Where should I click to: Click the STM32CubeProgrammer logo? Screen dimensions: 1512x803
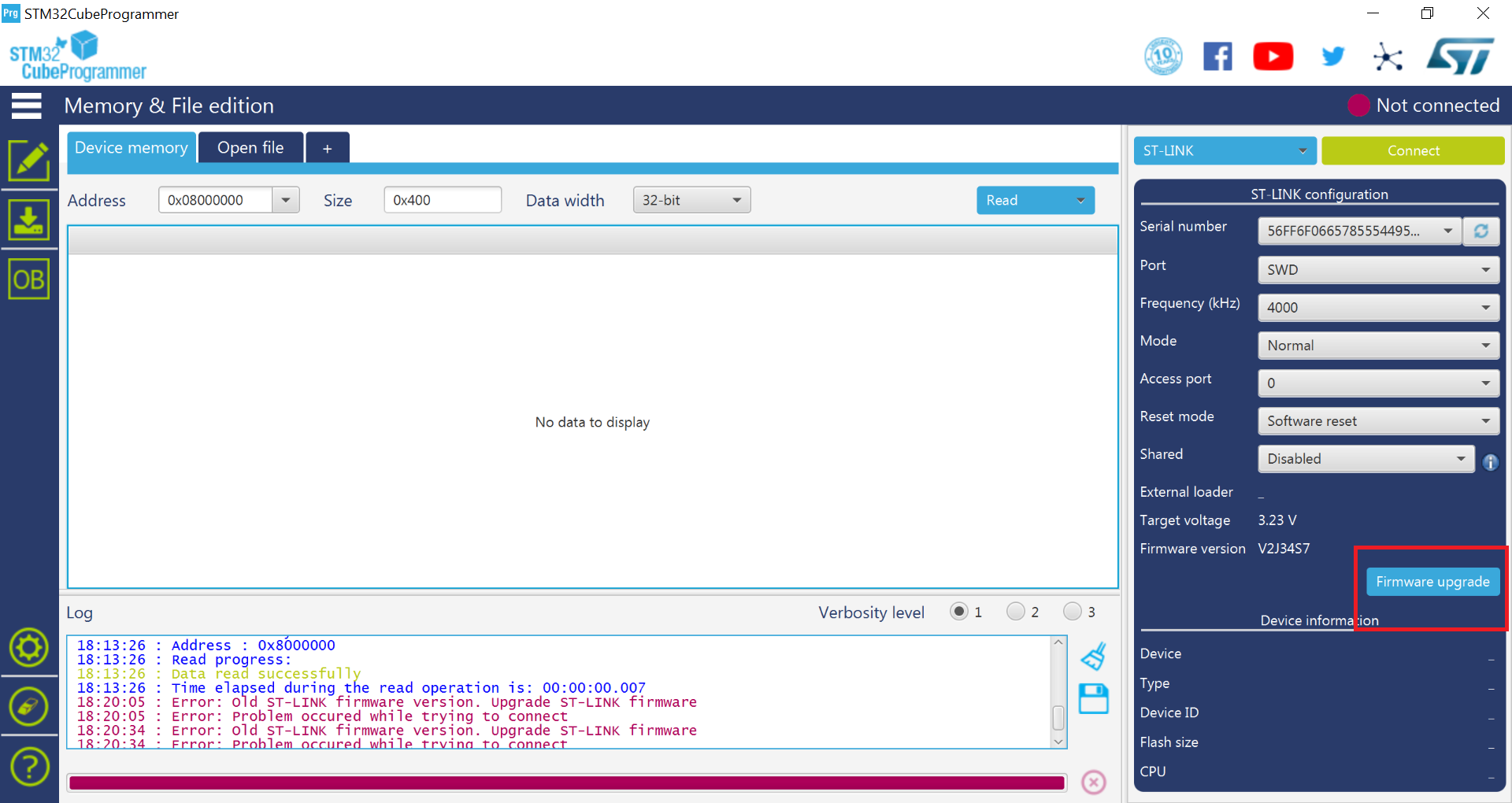click(77, 57)
